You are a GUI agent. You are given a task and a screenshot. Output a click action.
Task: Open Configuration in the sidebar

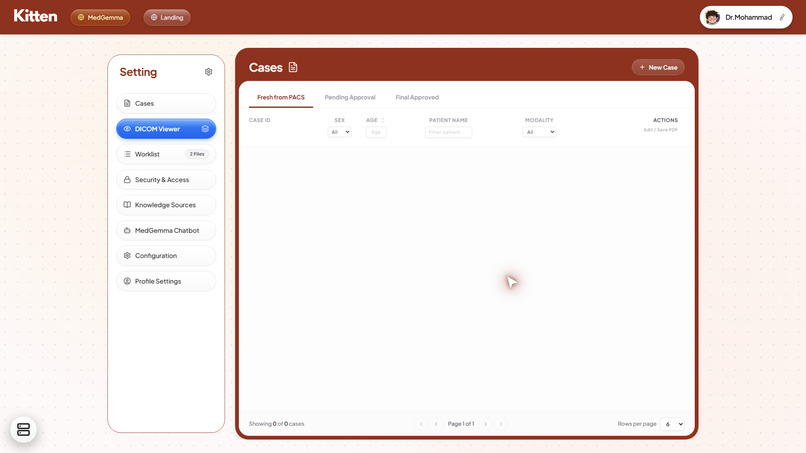166,256
